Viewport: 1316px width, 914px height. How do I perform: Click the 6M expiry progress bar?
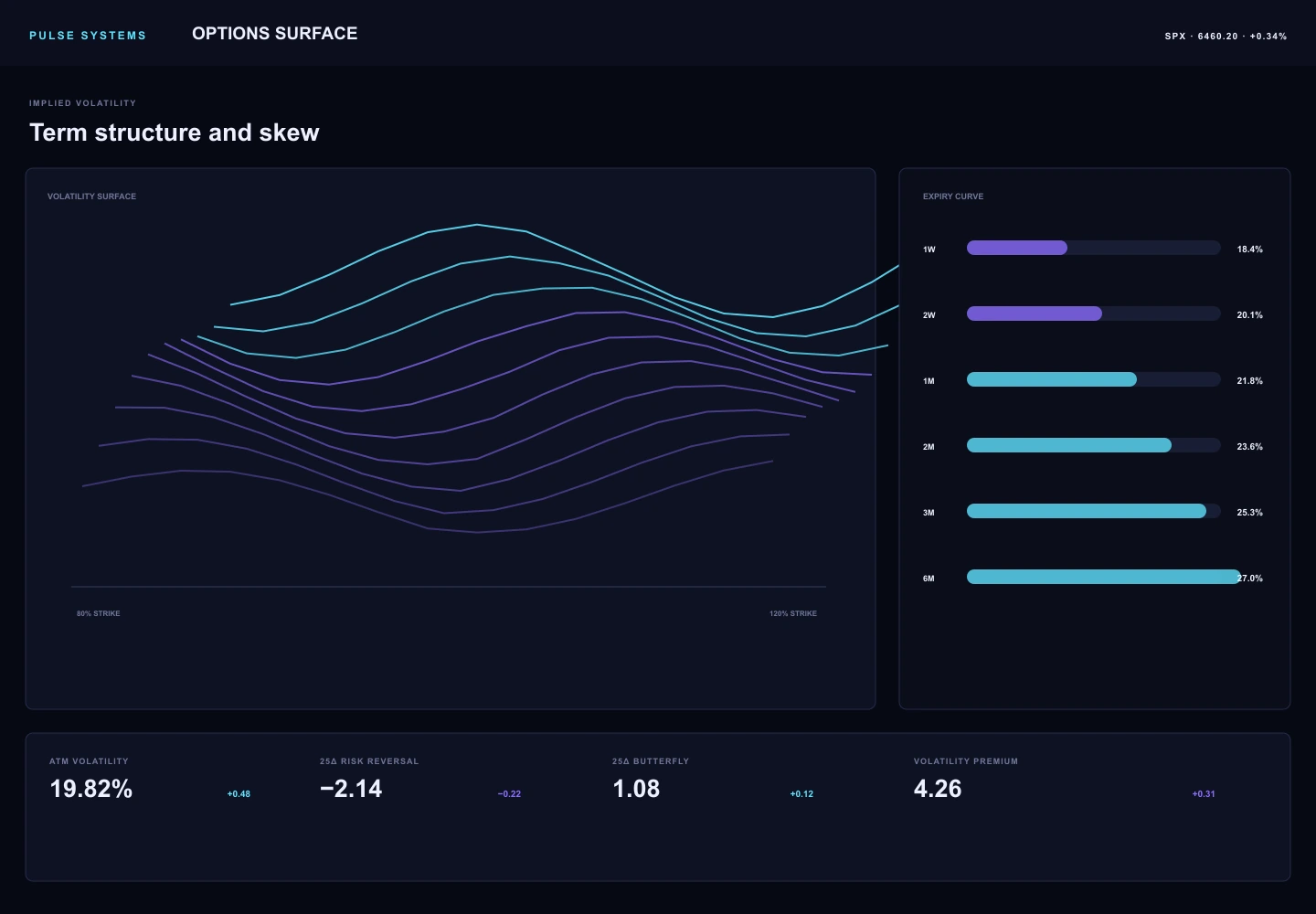(x=1103, y=577)
